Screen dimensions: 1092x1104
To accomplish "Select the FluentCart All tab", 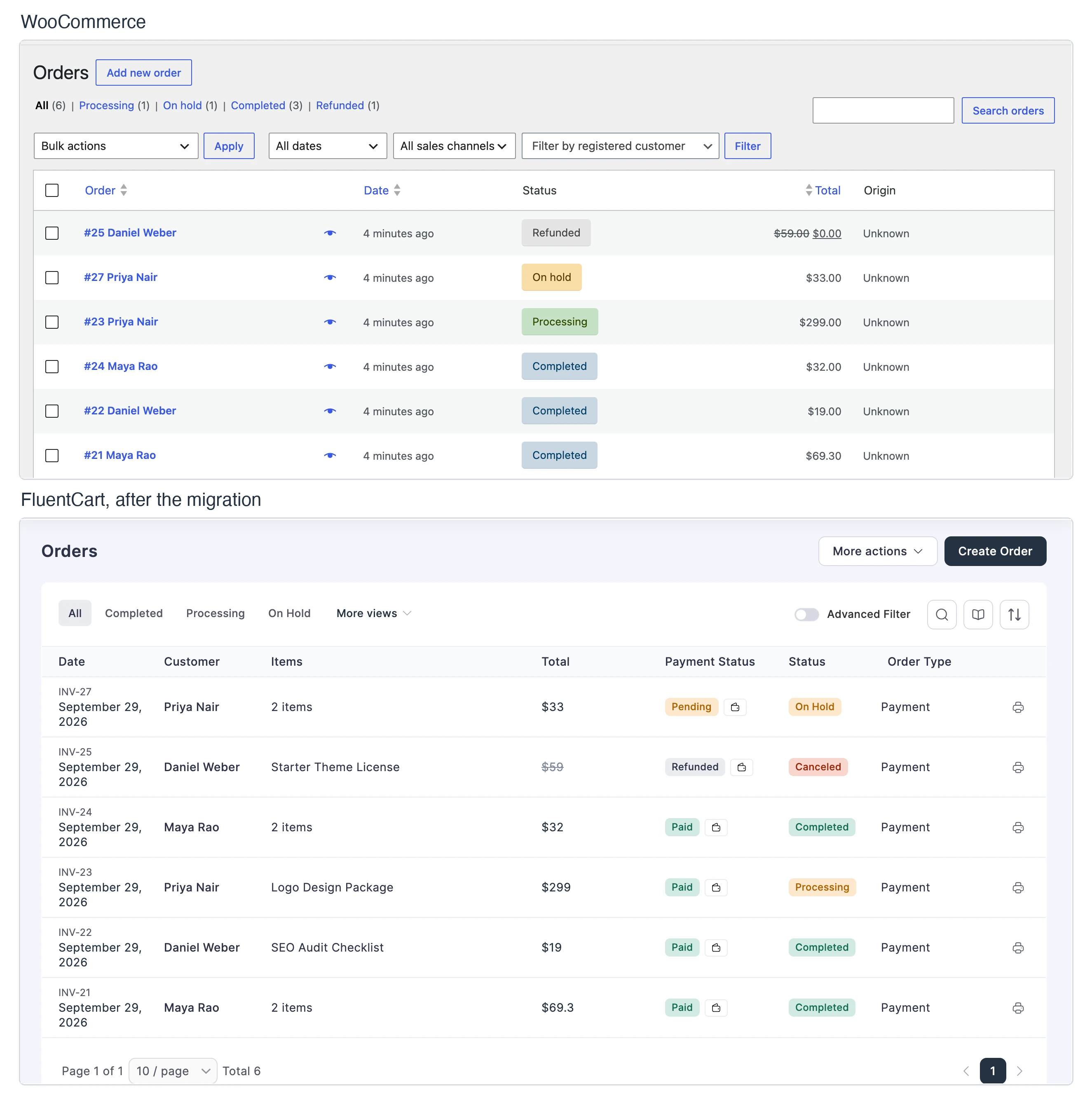I will pos(75,613).
